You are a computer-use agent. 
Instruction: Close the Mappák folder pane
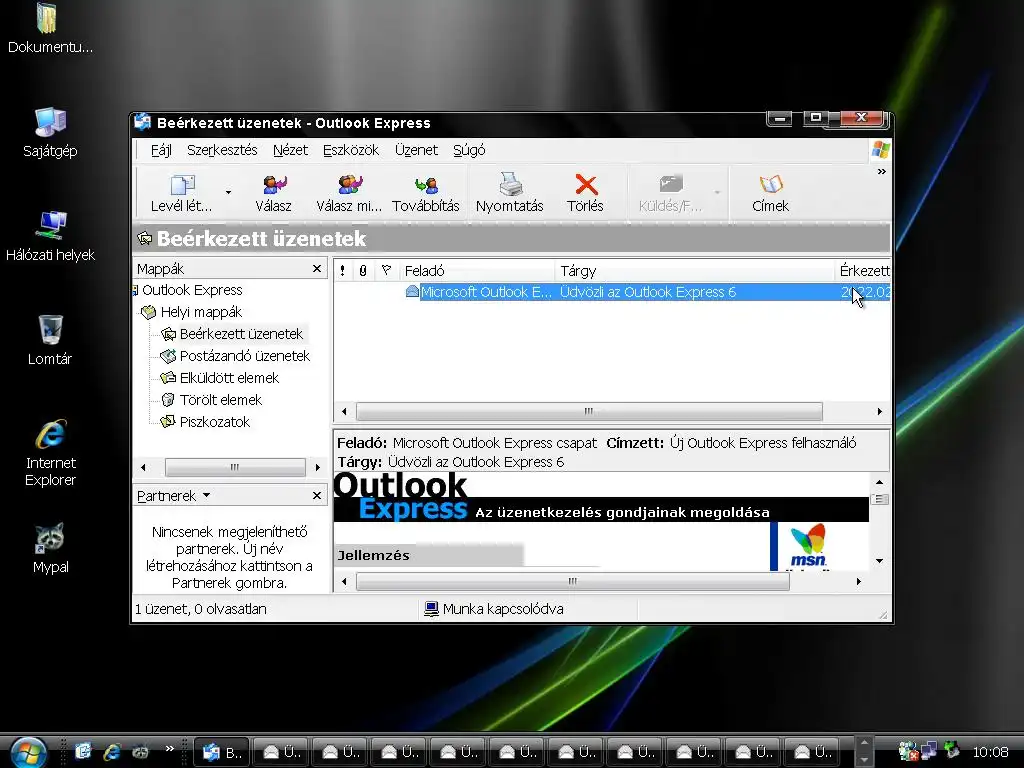click(x=317, y=269)
